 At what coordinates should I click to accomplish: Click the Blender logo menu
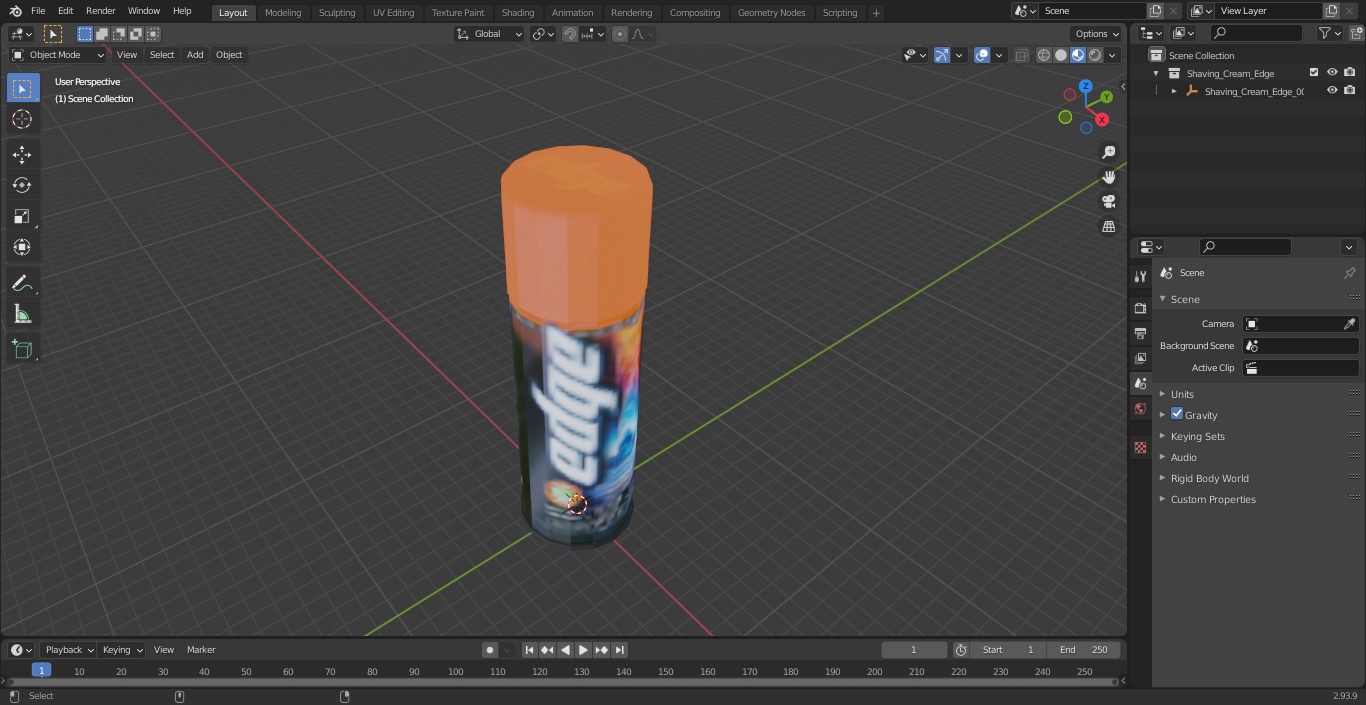pyautogui.click(x=15, y=11)
